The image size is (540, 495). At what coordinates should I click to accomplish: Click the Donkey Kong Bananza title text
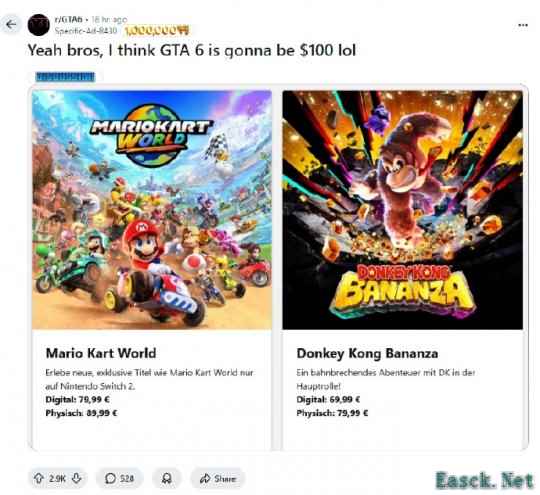click(x=367, y=353)
